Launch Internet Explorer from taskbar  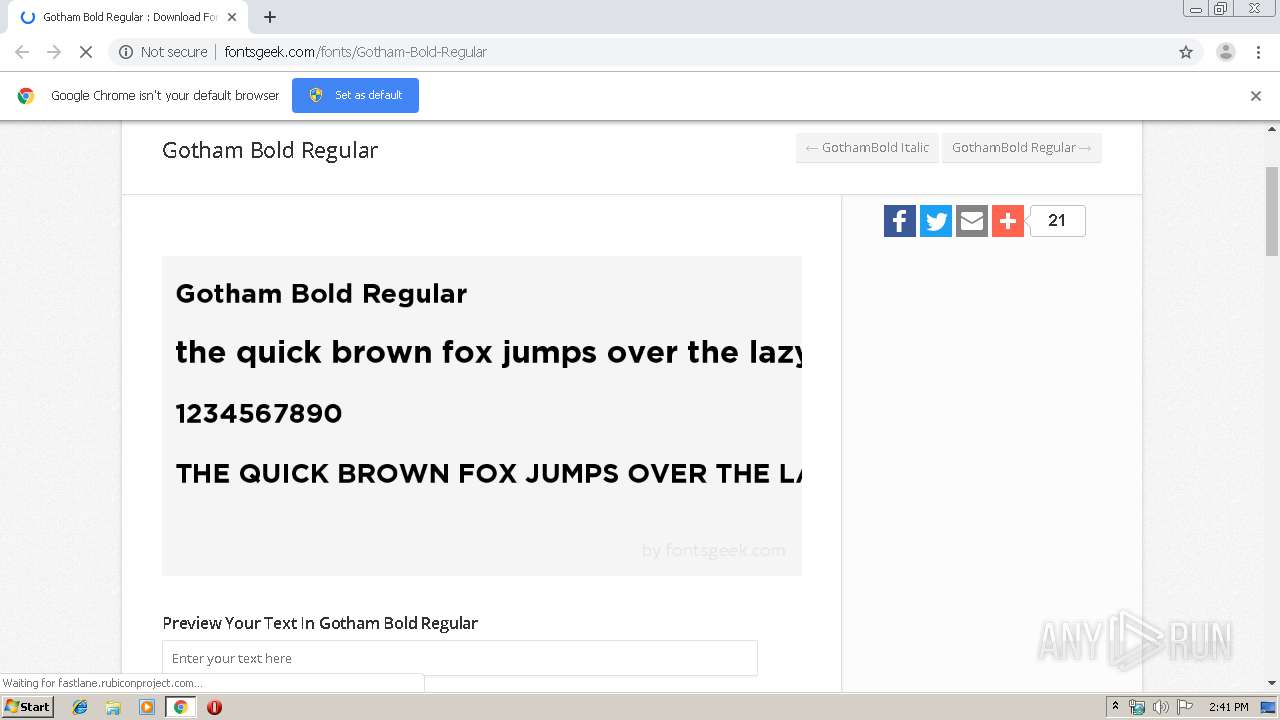pyautogui.click(x=80, y=707)
